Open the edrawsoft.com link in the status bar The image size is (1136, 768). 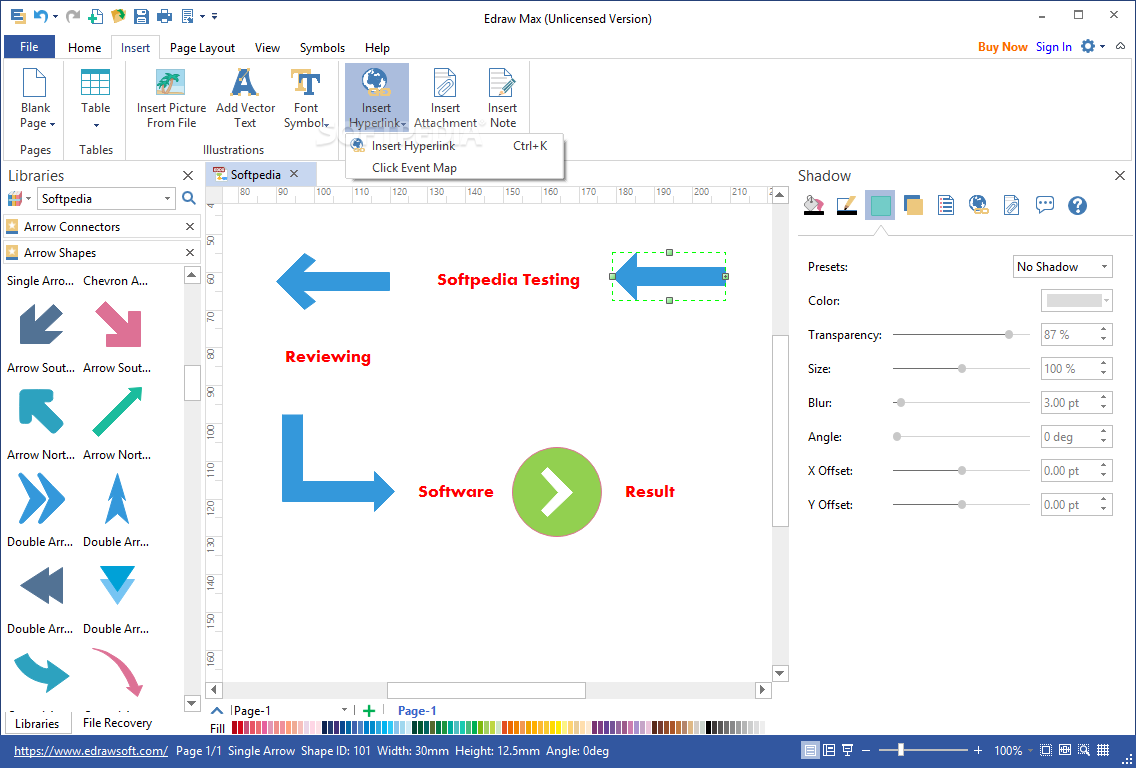point(91,751)
